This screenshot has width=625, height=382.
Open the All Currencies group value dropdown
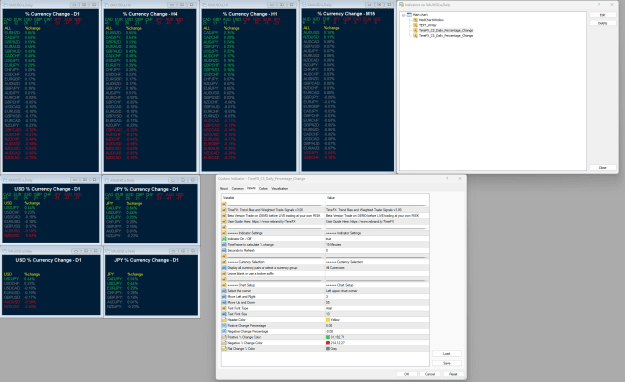377,268
